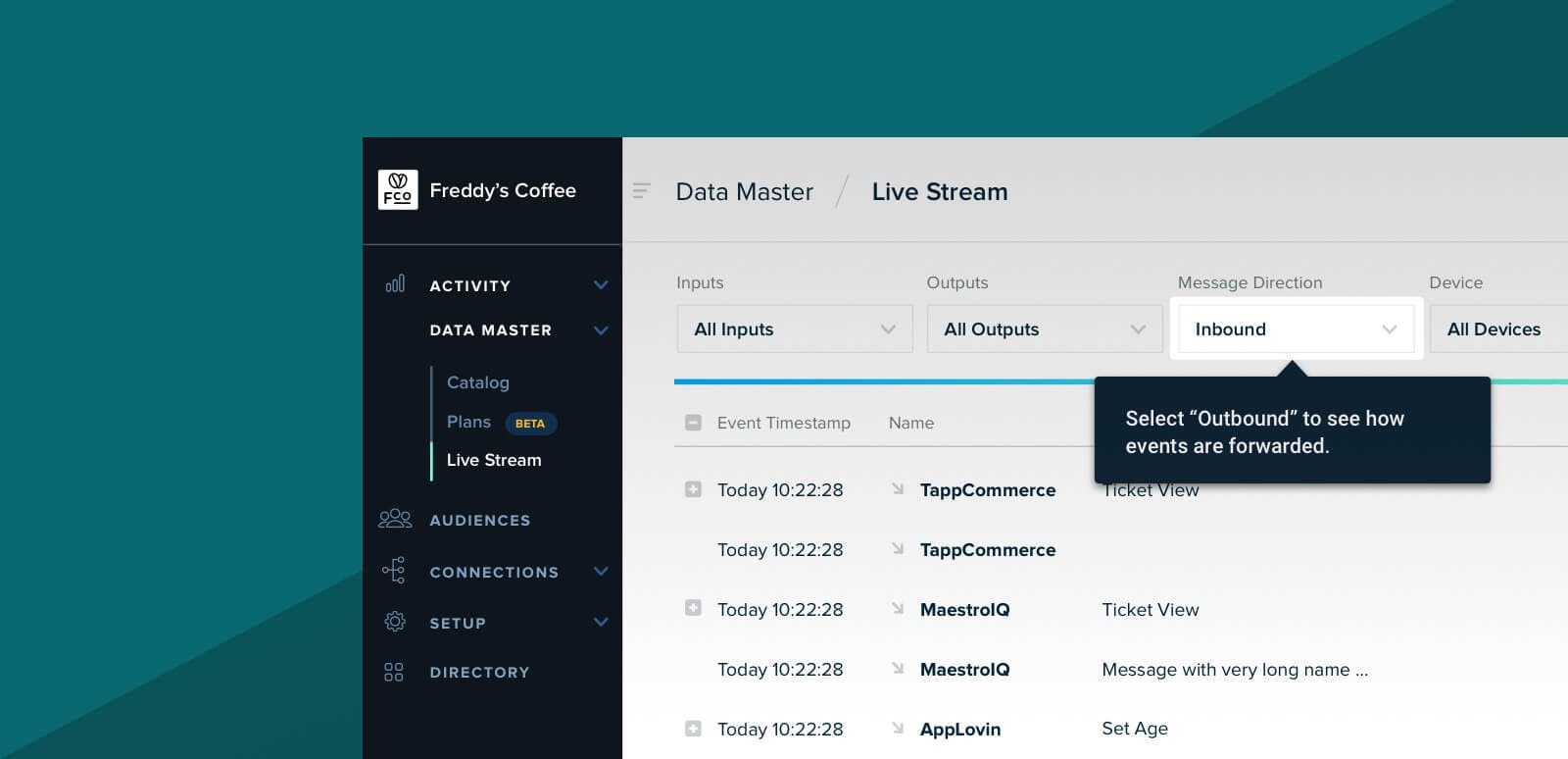Click TappCommerce name in first row
The height and width of the screenshot is (759, 1568).
coord(988,489)
